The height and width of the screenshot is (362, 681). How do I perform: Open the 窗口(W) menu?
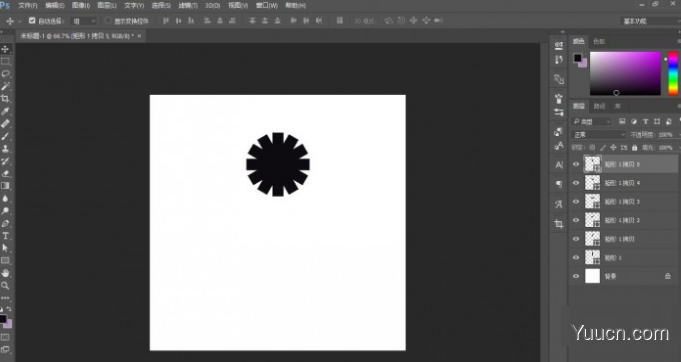[267, 6]
